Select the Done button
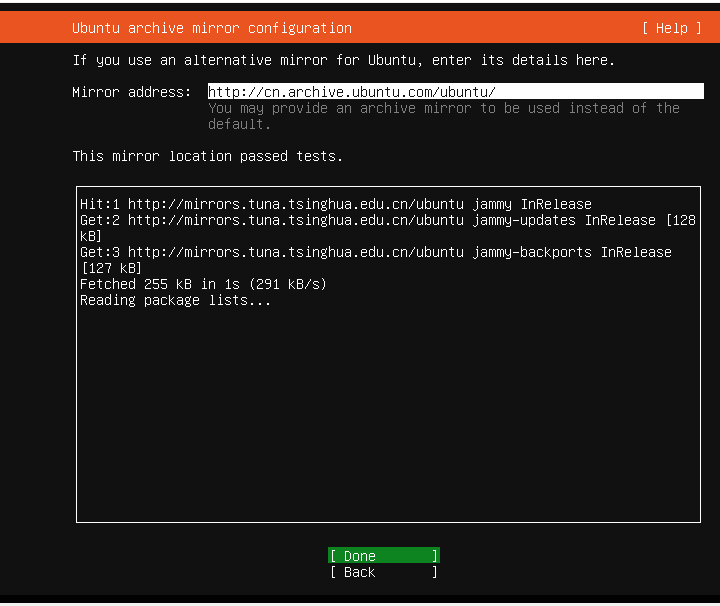This screenshot has height=606, width=720. click(384, 556)
